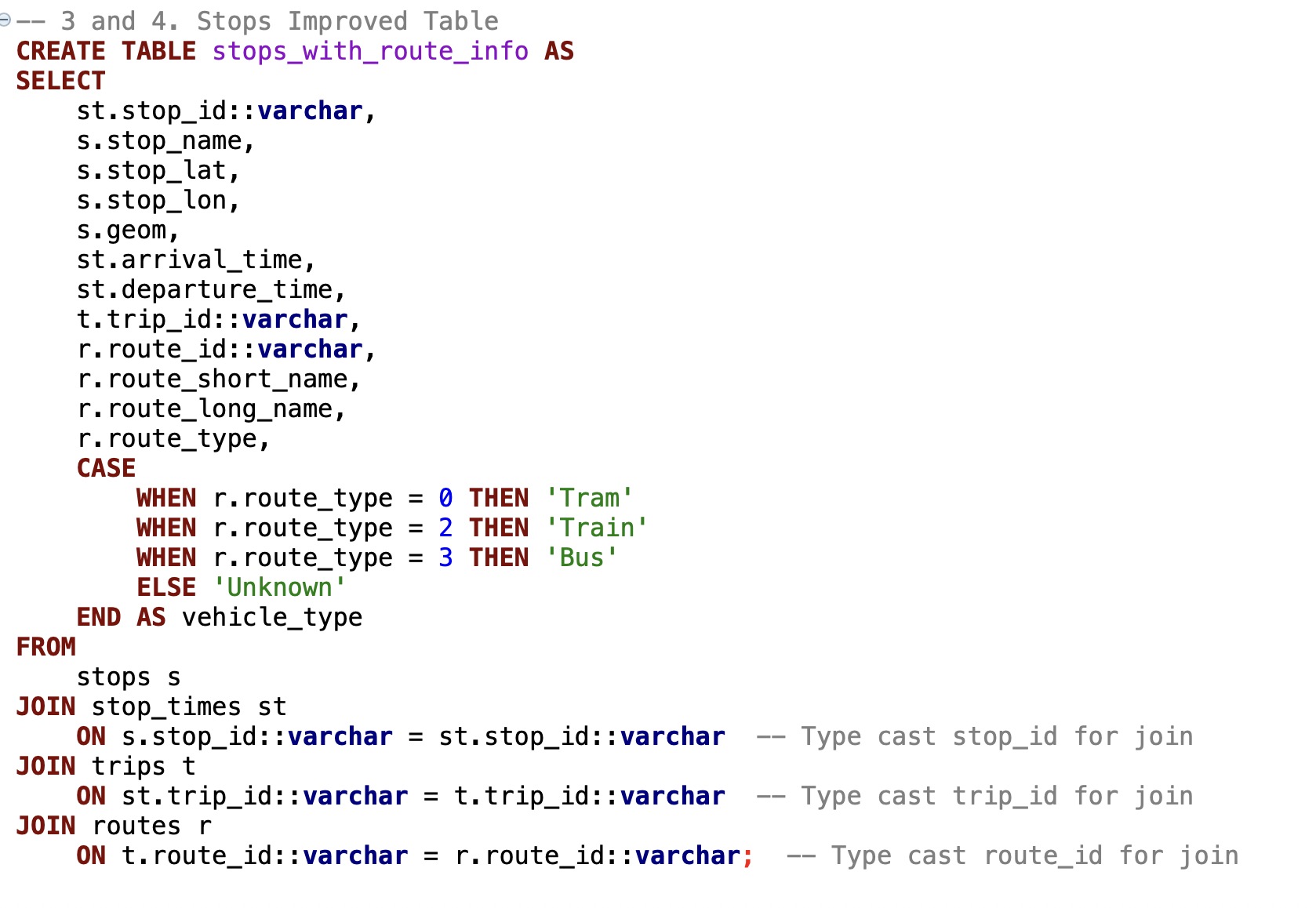Viewport: 1316px width, 908px height.
Task: Click st.arrival_time column
Action: tap(196, 260)
